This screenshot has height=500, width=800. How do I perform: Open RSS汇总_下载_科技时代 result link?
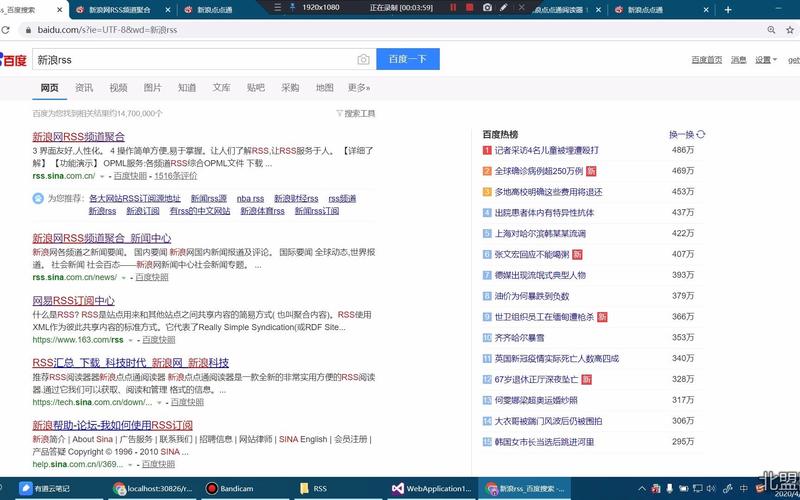(x=131, y=363)
